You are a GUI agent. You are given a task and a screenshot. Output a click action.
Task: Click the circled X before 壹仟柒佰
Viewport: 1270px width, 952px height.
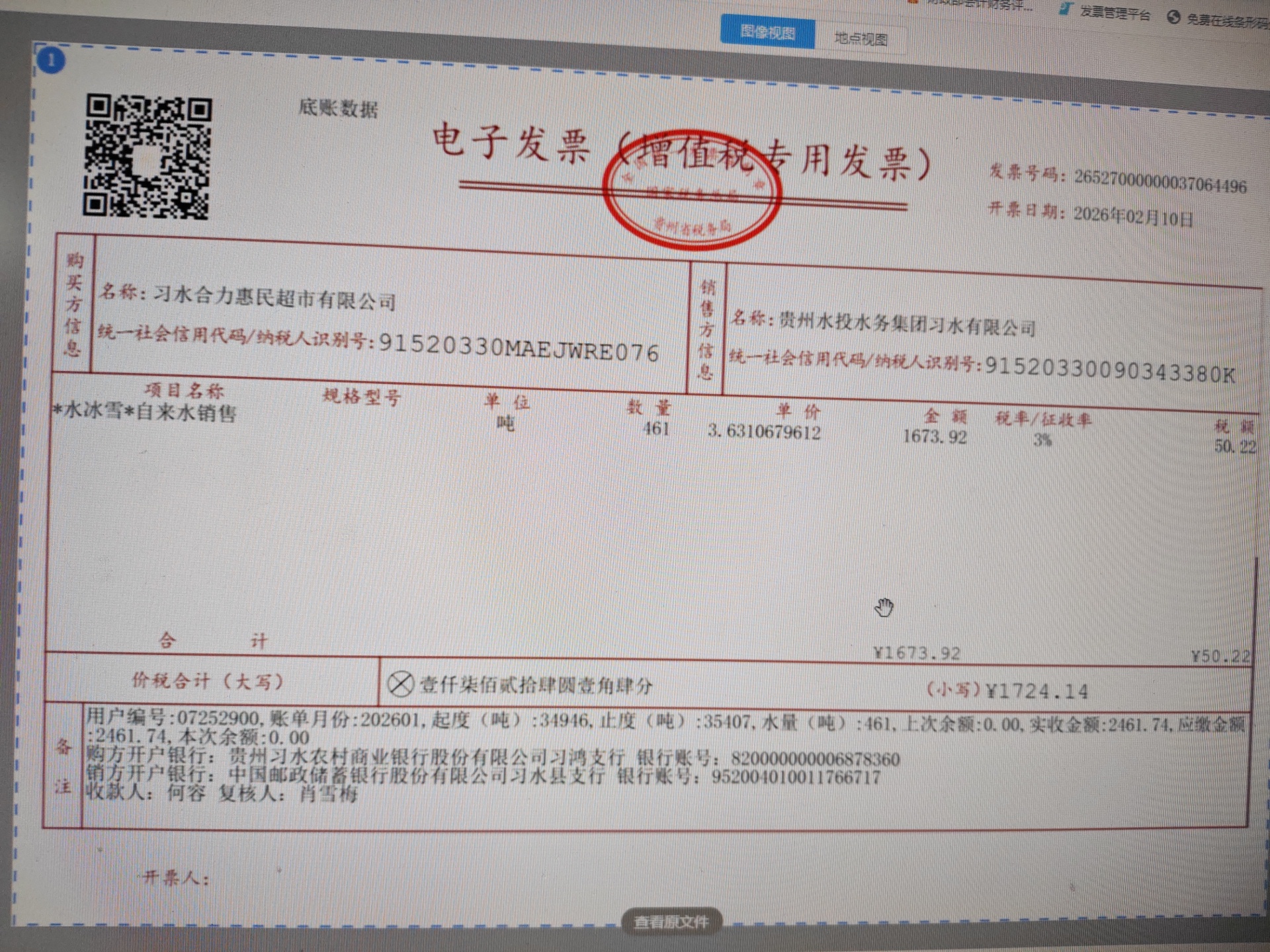400,684
